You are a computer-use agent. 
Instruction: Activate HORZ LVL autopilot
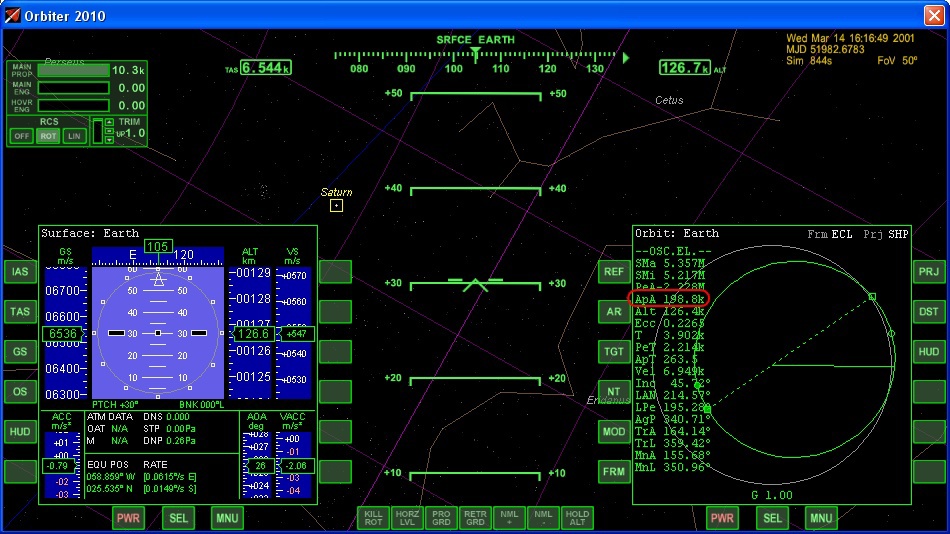tap(407, 518)
